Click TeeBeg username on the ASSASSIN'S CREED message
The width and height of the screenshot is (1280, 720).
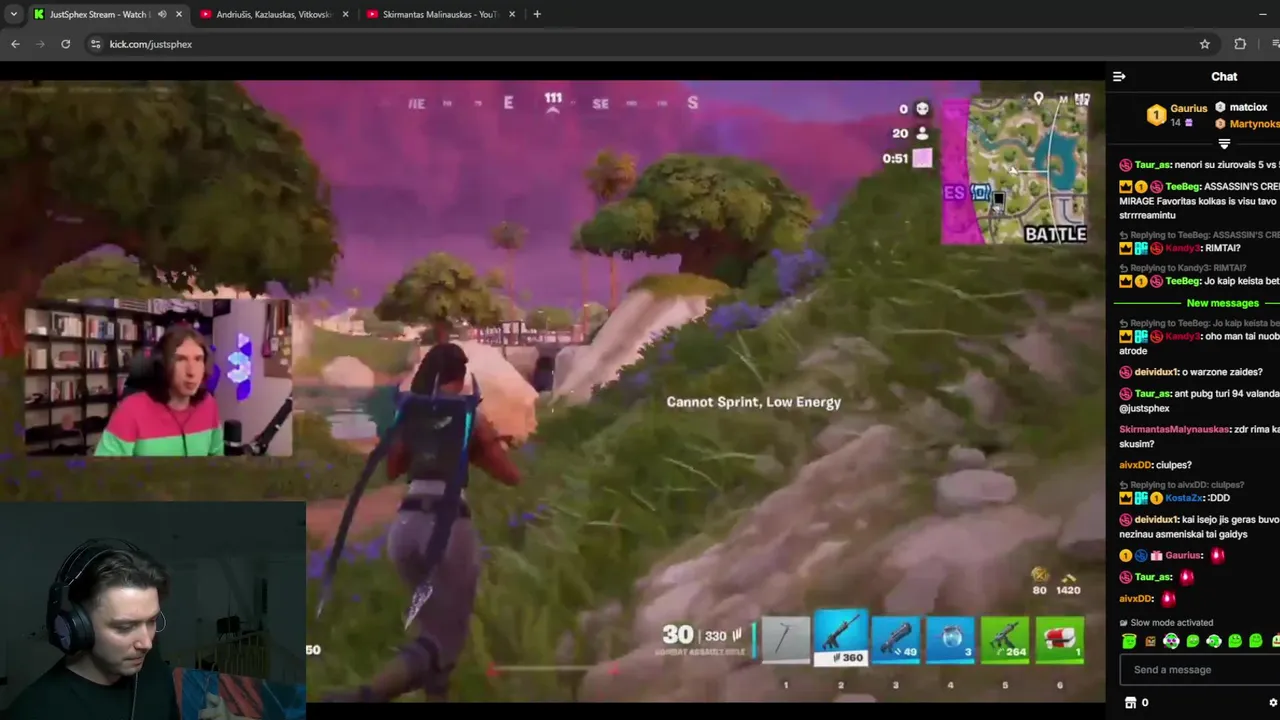[1182, 187]
